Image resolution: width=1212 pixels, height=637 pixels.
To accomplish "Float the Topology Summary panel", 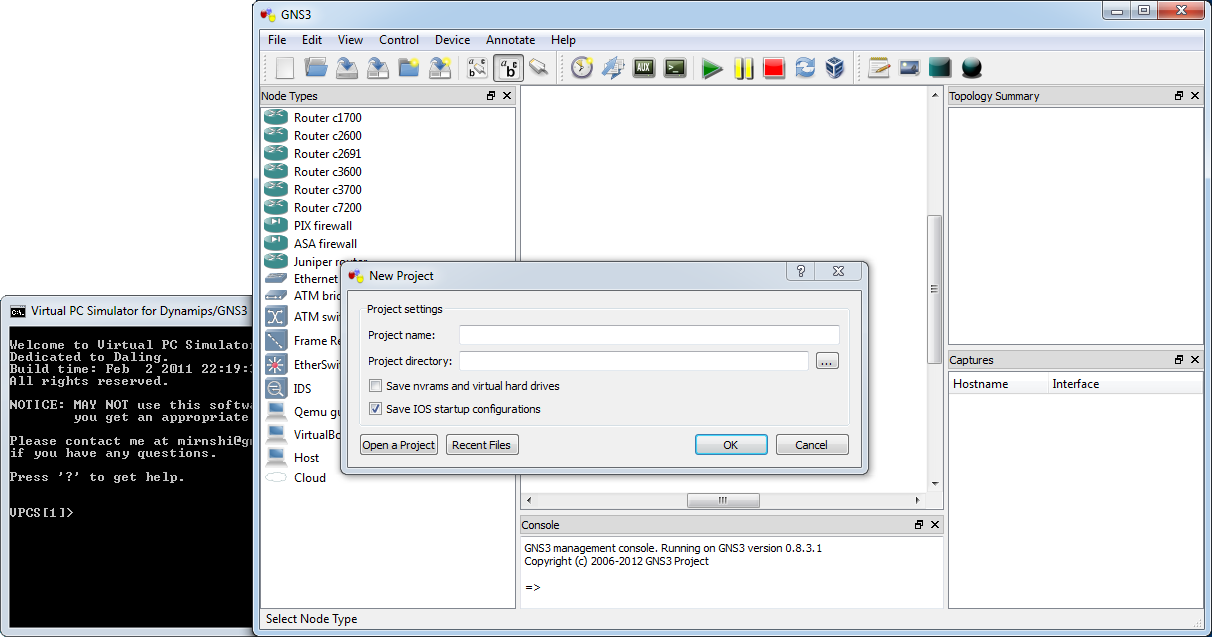I will coord(1179,96).
